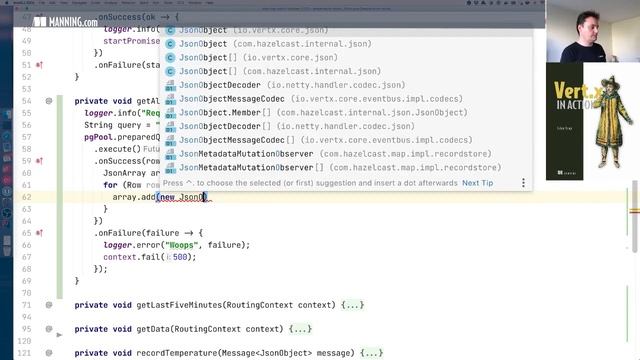
Task: Click icon beside JsonObjectDecoder netty entry
Action: tap(170, 85)
